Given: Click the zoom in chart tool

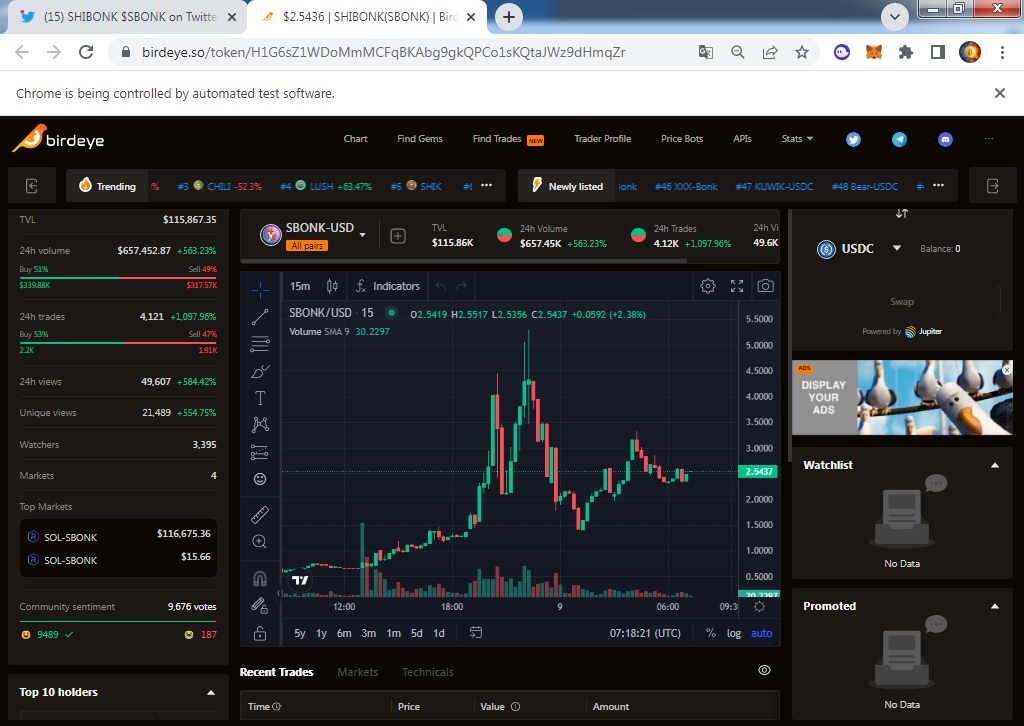Looking at the screenshot, I should (x=260, y=541).
